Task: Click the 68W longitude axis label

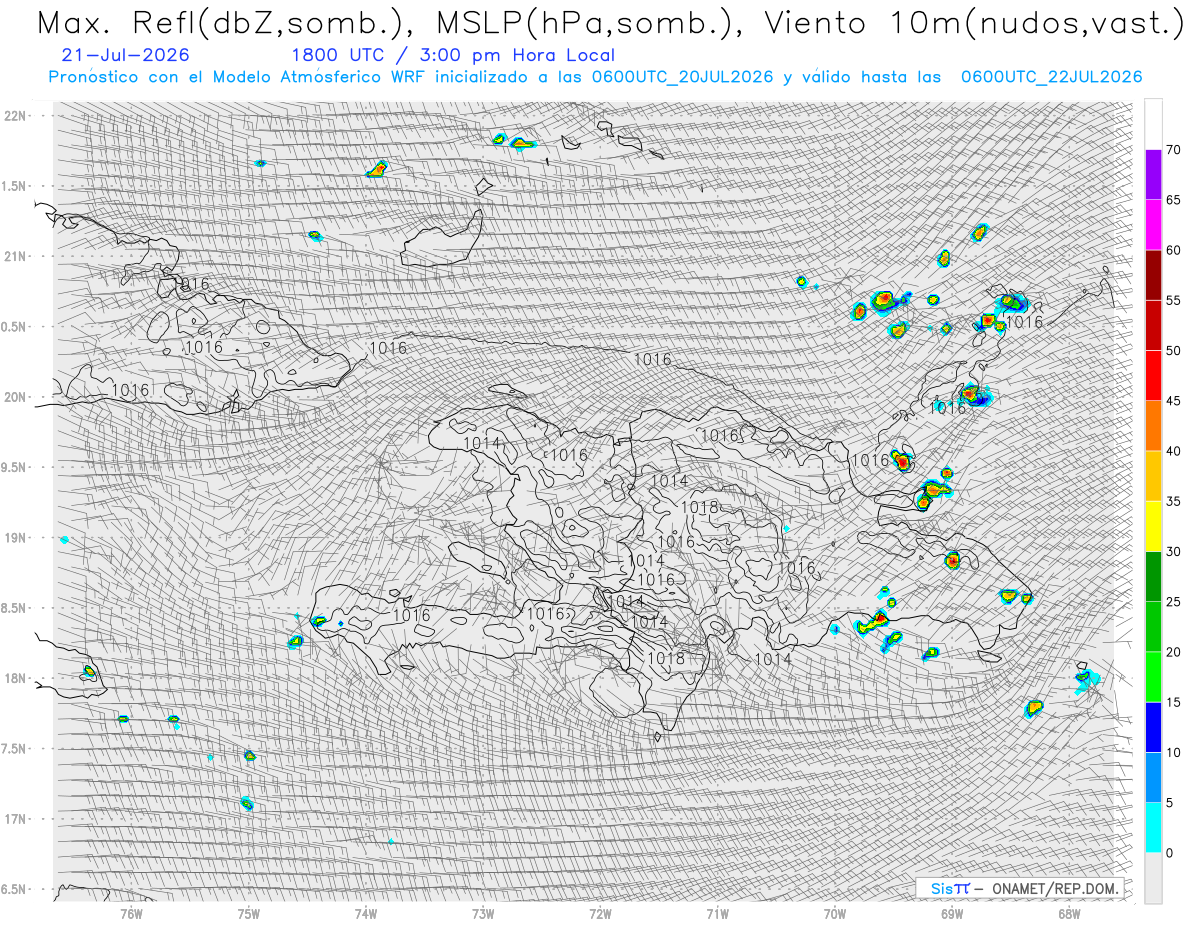Action: (1069, 912)
